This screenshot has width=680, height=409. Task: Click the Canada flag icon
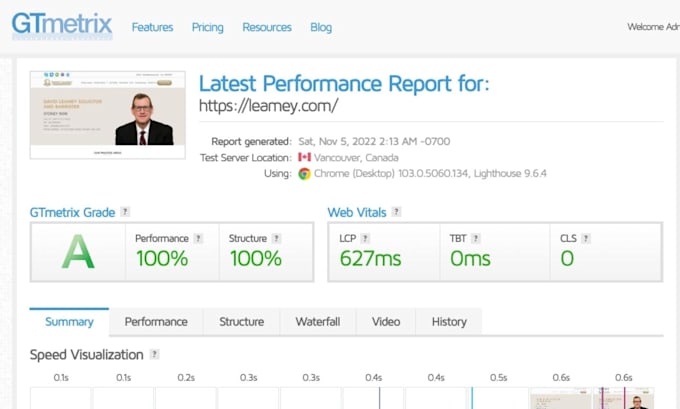(x=304, y=157)
